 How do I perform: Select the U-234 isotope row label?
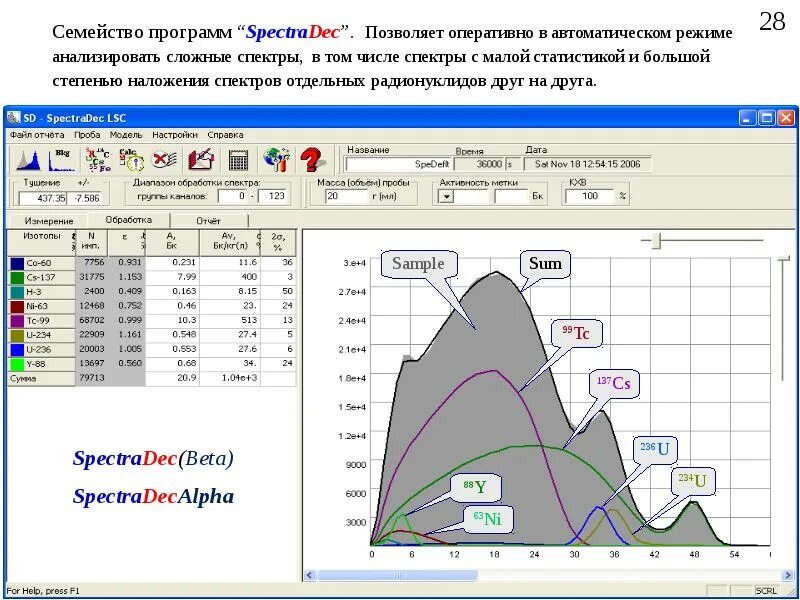(x=38, y=335)
